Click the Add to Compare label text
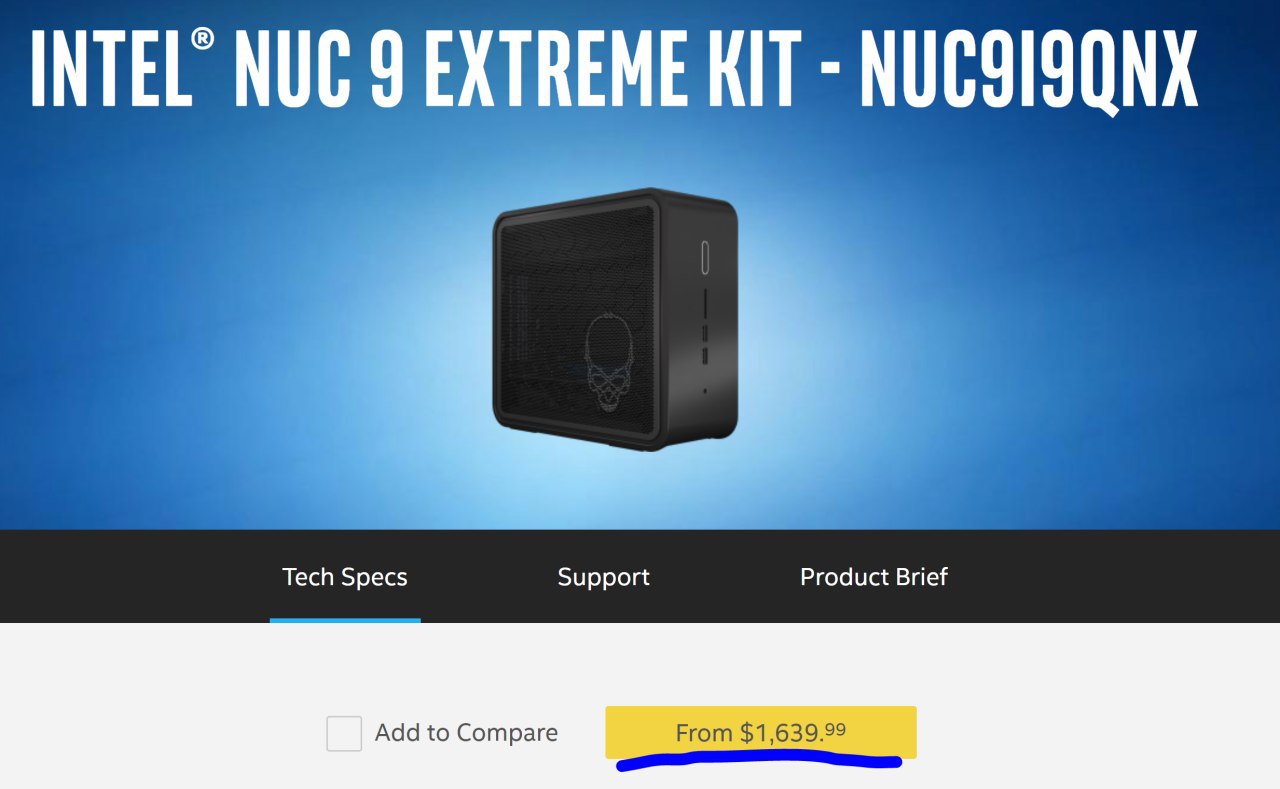The width and height of the screenshot is (1280, 789). coord(466,733)
